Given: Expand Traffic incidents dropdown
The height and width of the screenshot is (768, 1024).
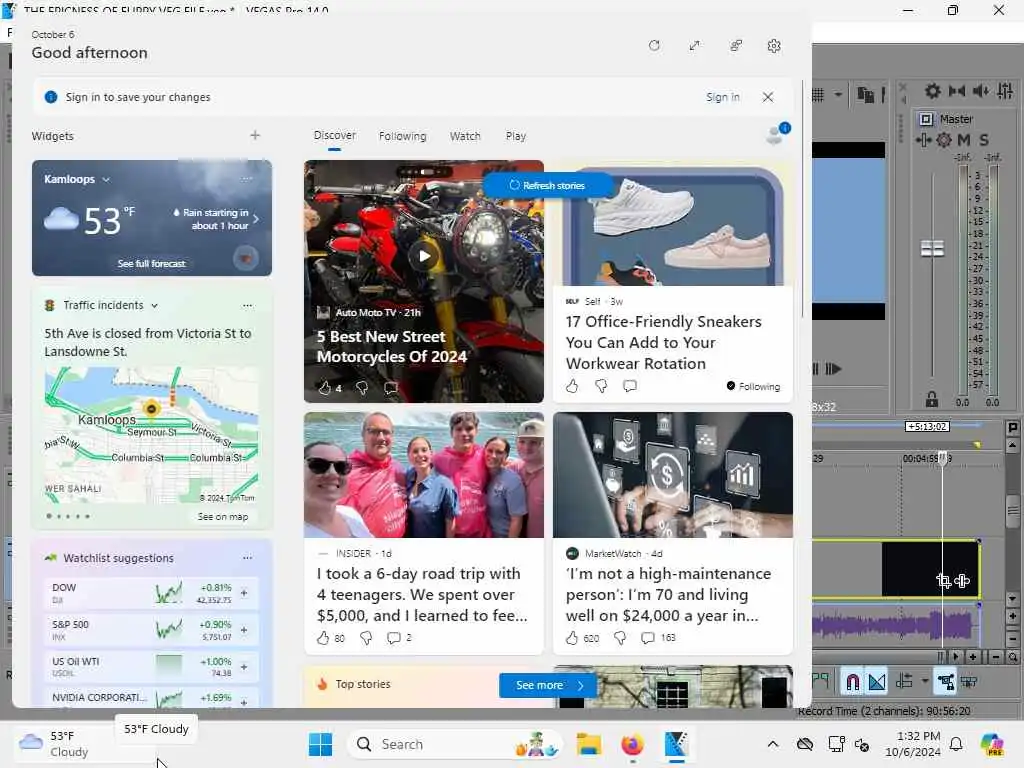Looking at the screenshot, I should point(155,306).
